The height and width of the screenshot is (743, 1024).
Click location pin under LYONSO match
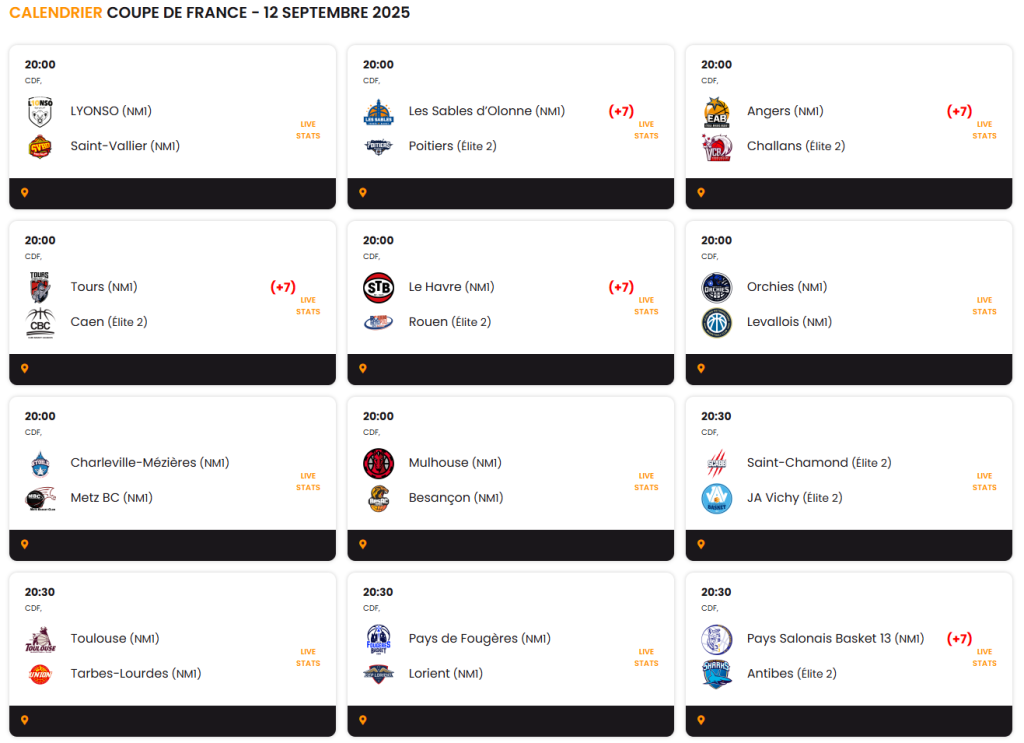pyautogui.click(x=25, y=193)
